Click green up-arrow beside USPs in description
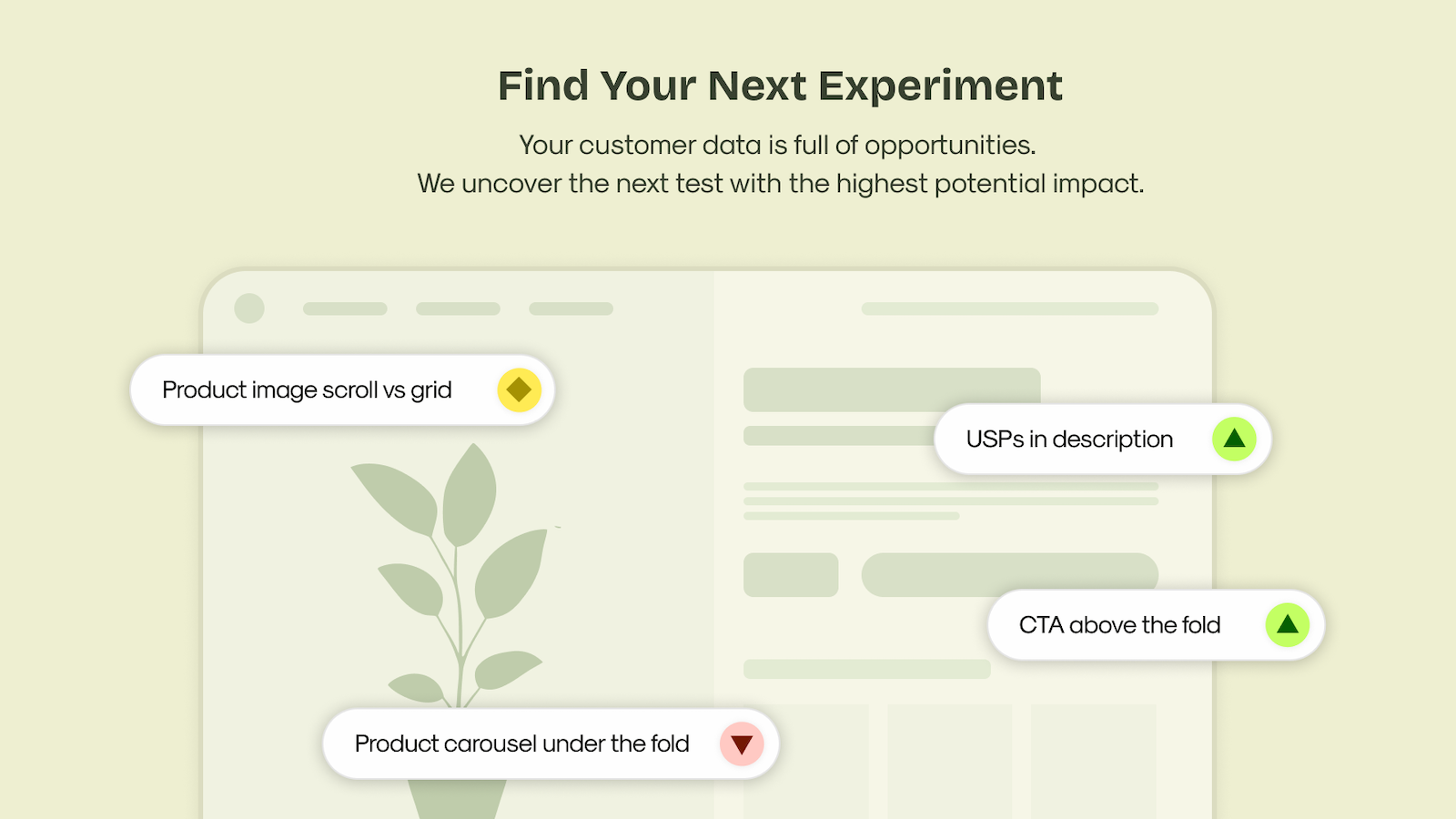Viewport: 1456px width, 819px height. [x=1234, y=439]
